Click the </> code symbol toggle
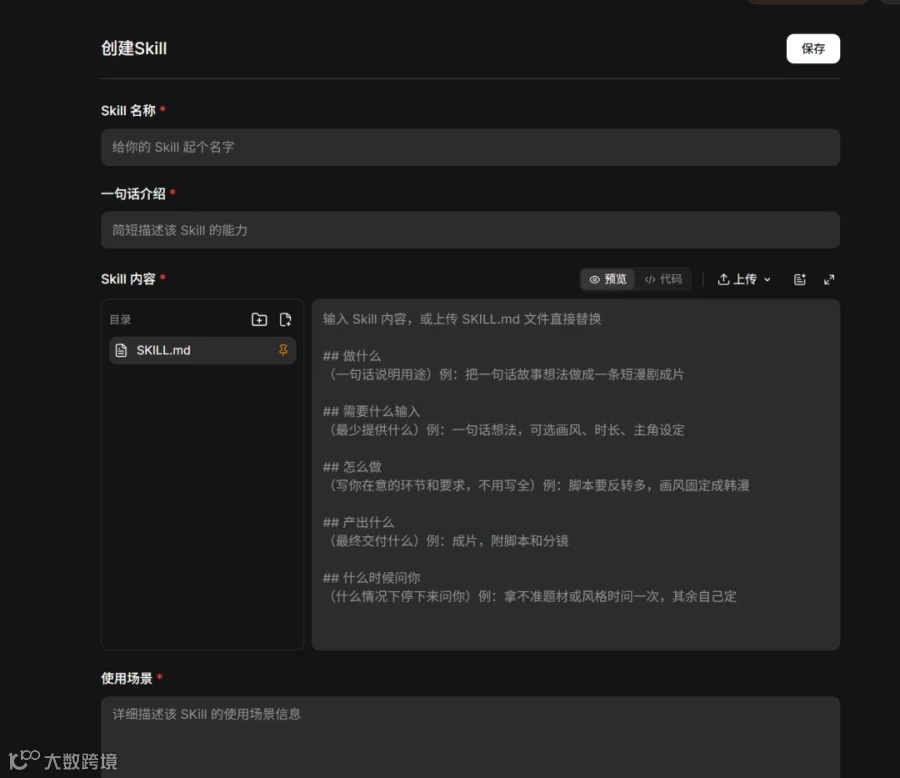 pos(650,280)
